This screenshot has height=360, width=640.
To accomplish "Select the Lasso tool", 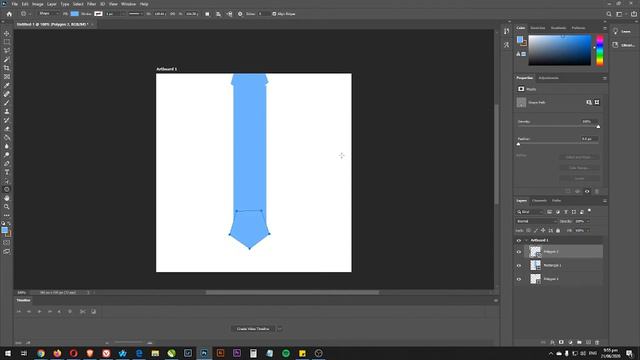I will point(7,51).
